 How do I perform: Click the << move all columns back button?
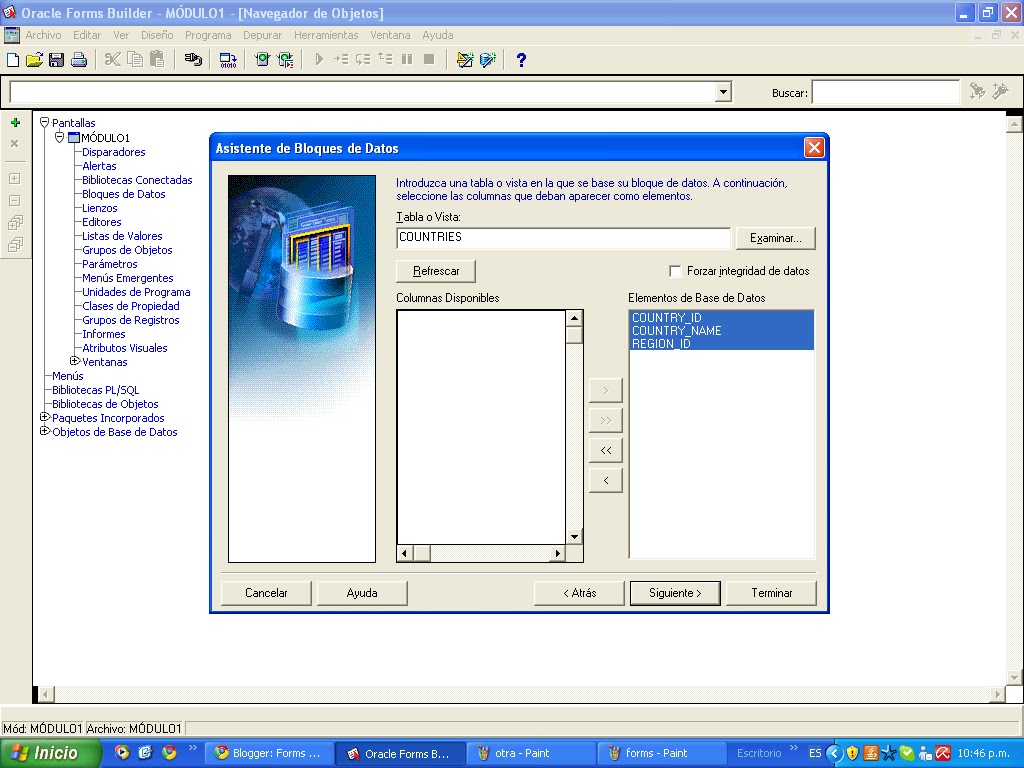click(605, 450)
